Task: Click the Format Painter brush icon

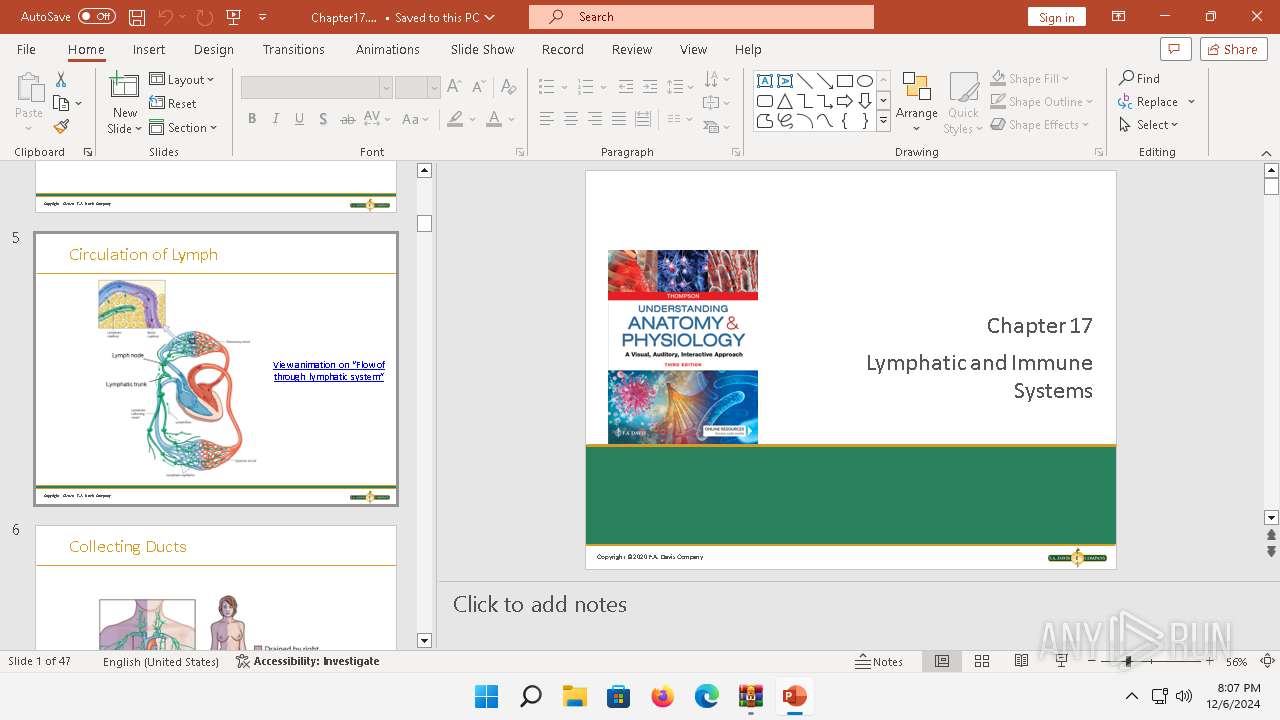Action: point(61,127)
